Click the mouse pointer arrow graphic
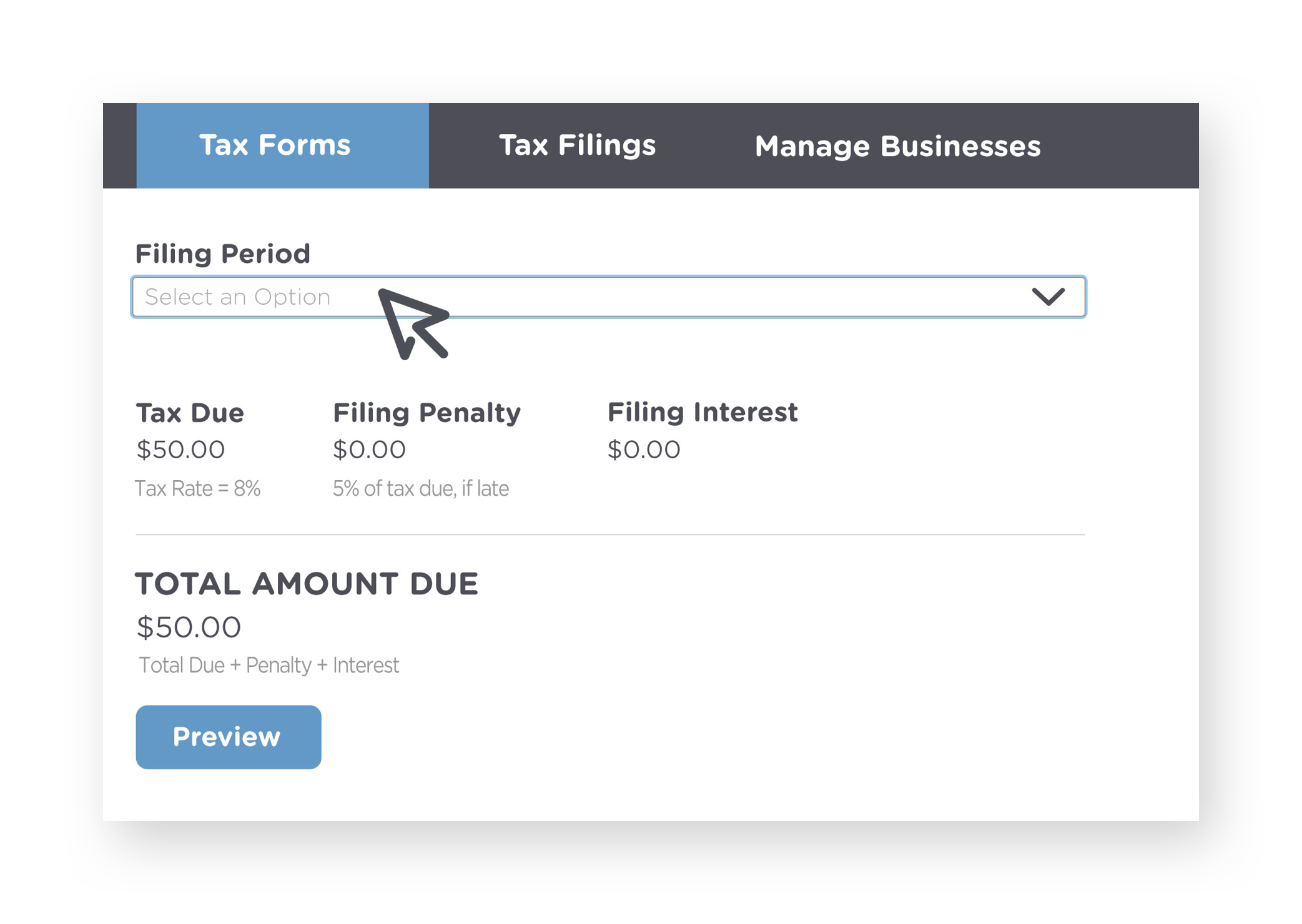 412,323
